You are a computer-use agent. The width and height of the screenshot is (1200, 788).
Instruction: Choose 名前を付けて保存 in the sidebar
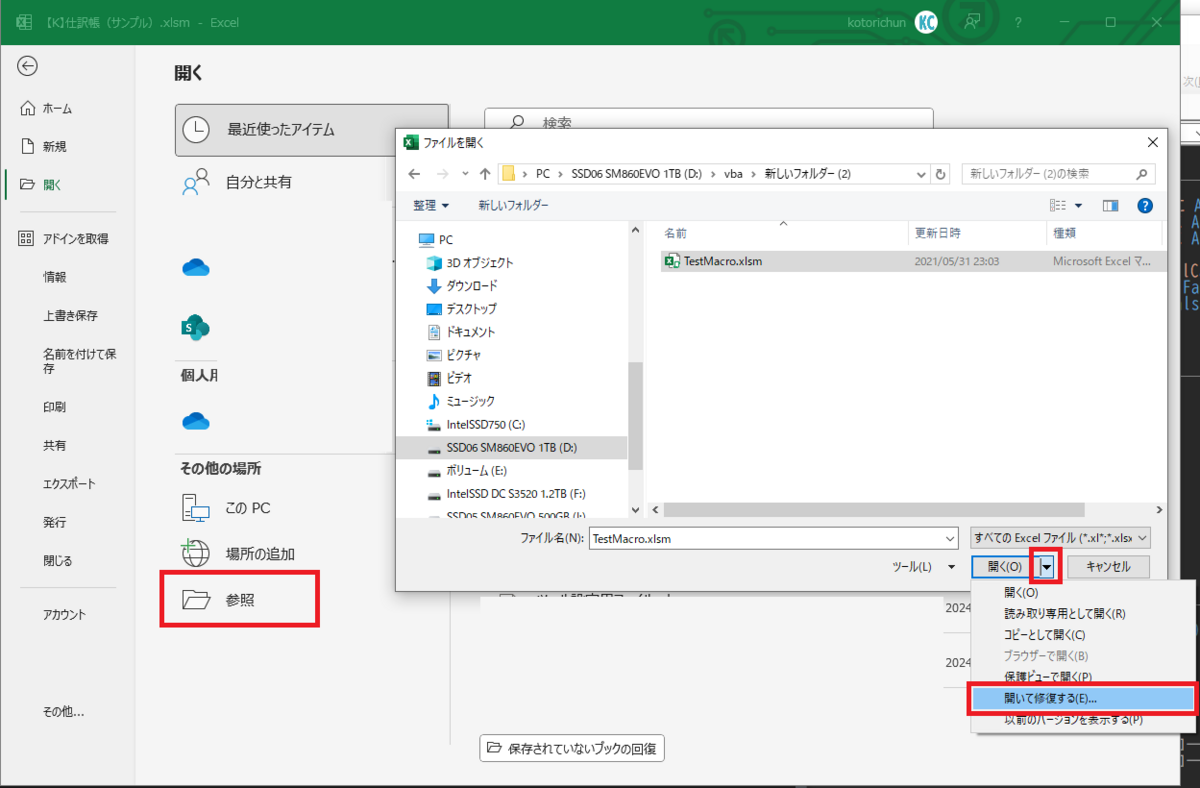pyautogui.click(x=79, y=361)
